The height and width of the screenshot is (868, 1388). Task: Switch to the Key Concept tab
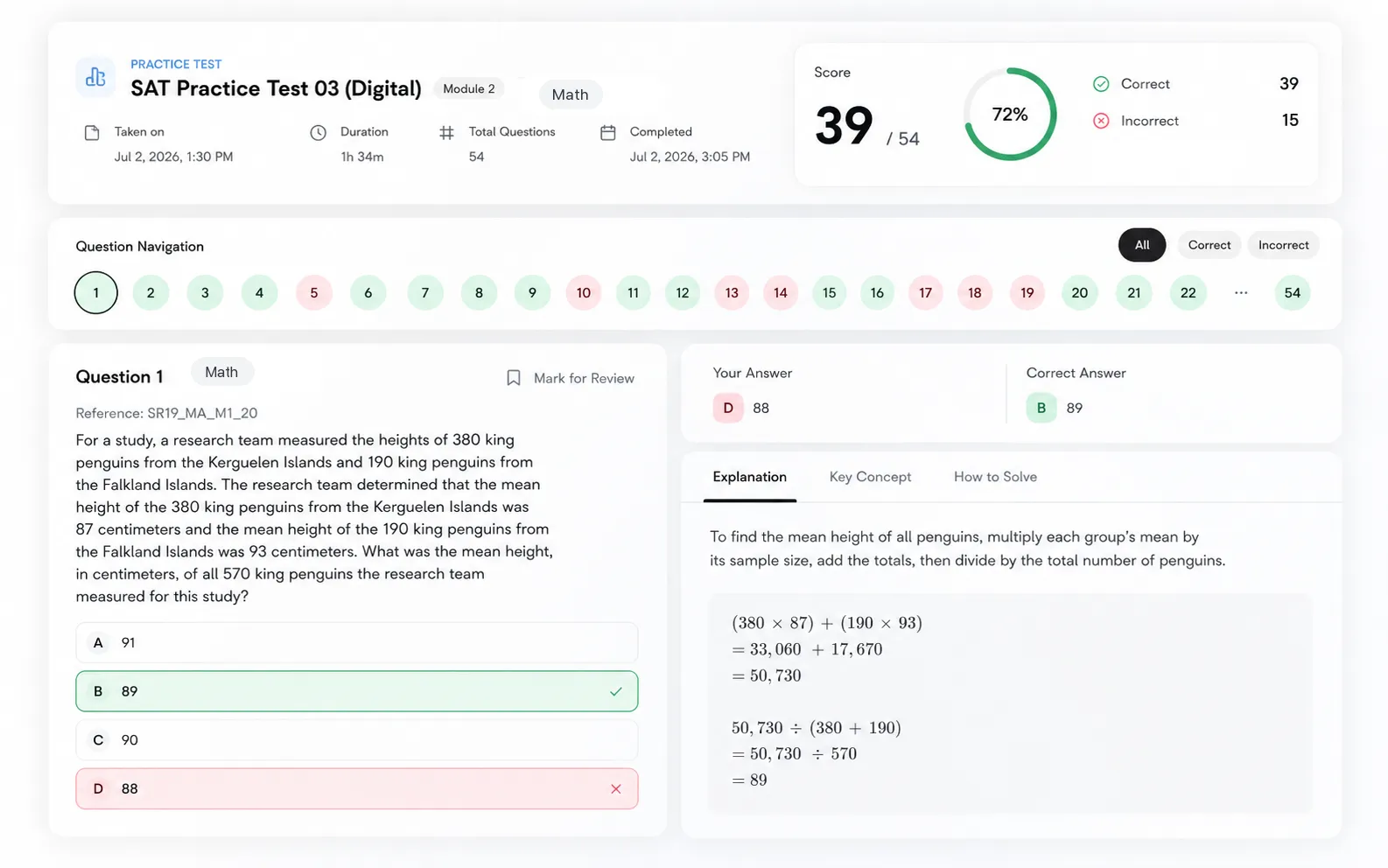871,477
